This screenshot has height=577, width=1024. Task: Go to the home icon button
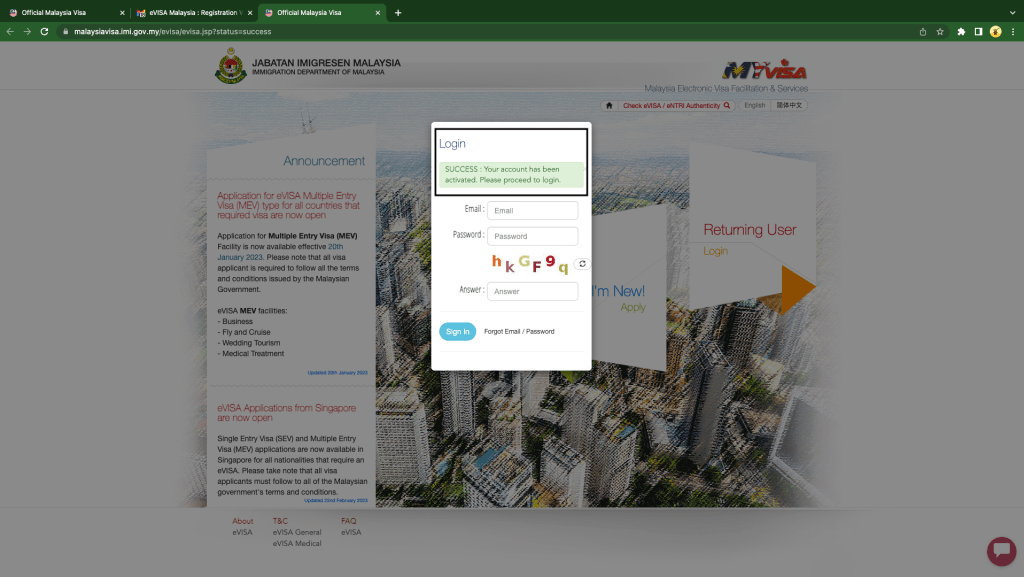(x=609, y=105)
